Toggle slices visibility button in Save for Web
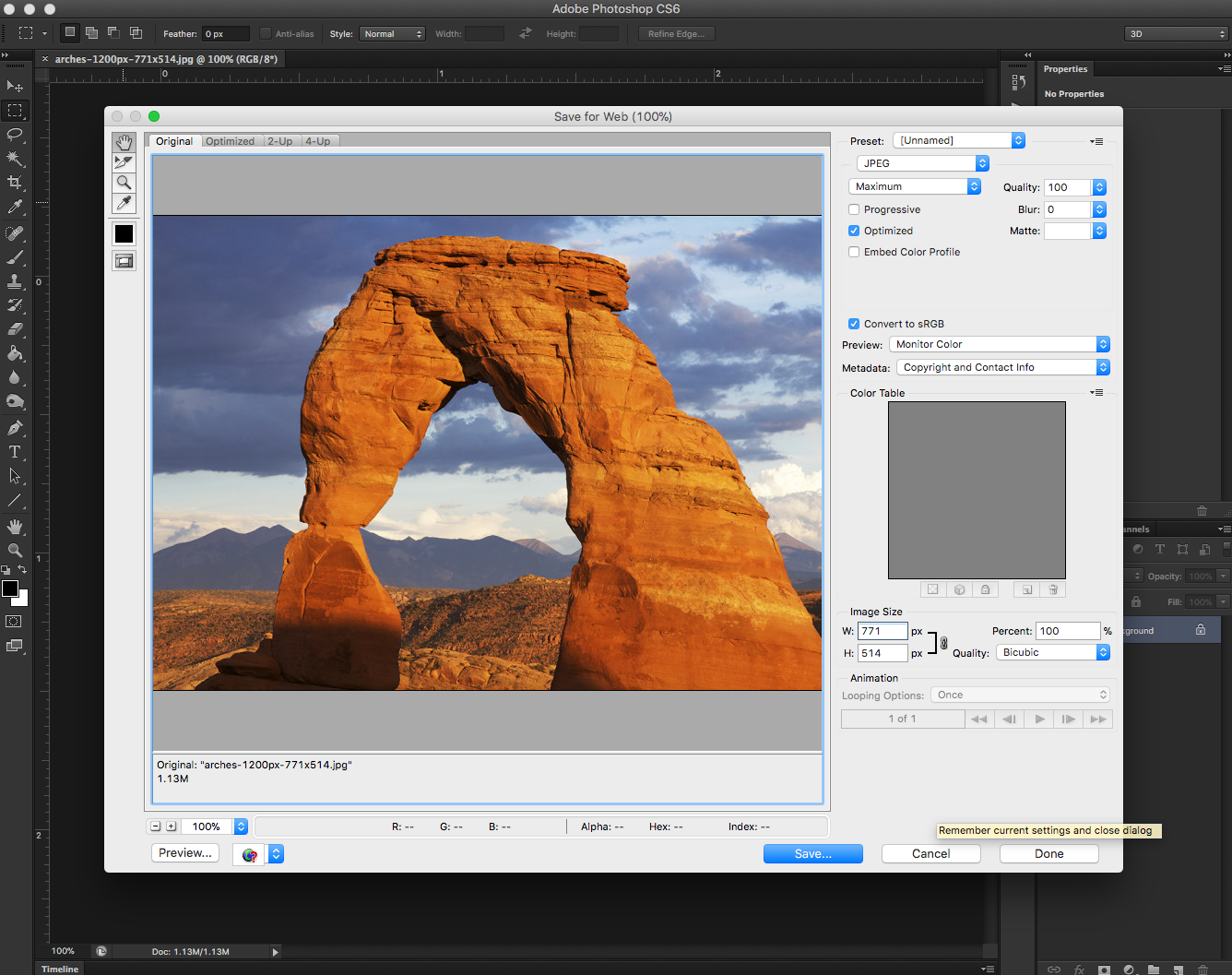1232x975 pixels. (124, 261)
